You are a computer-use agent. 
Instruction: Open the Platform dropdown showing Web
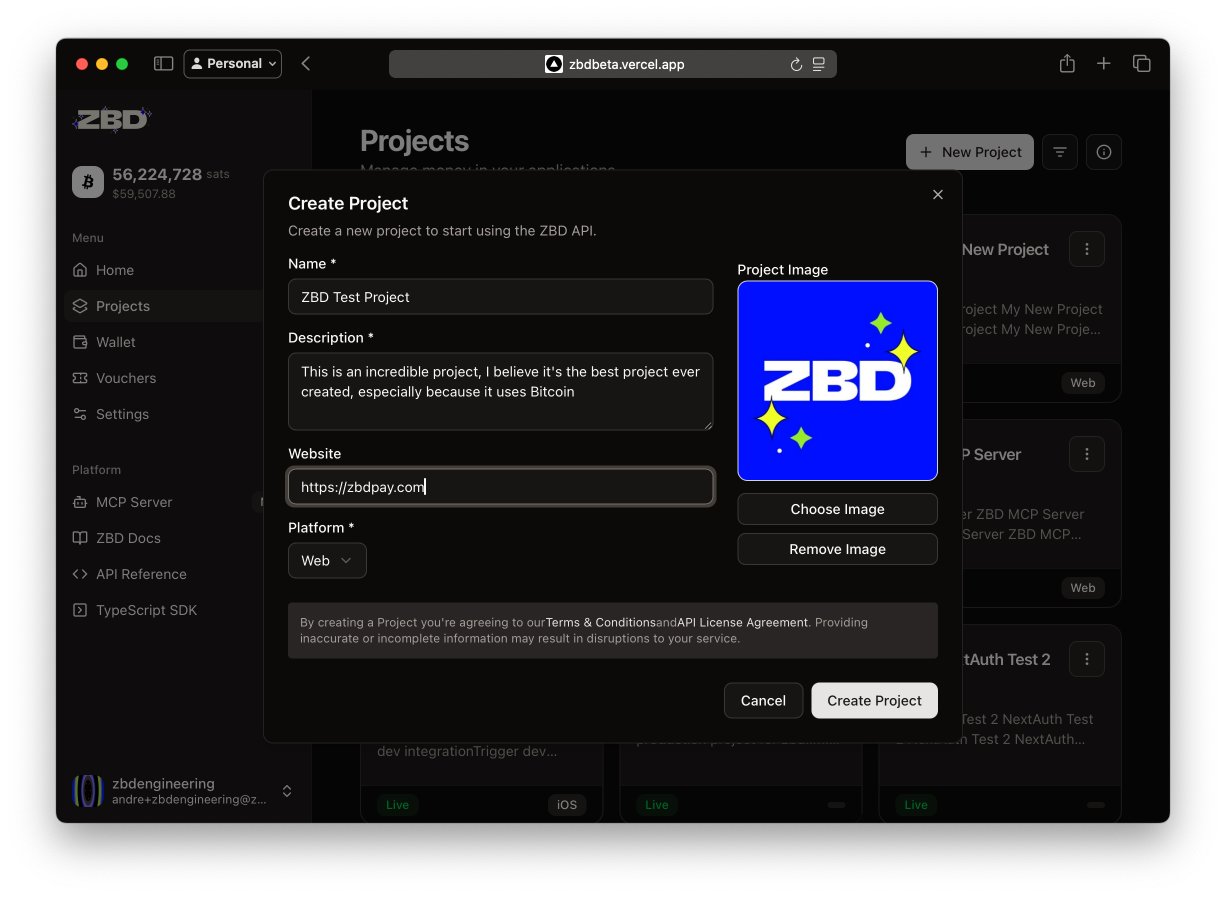[327, 561]
